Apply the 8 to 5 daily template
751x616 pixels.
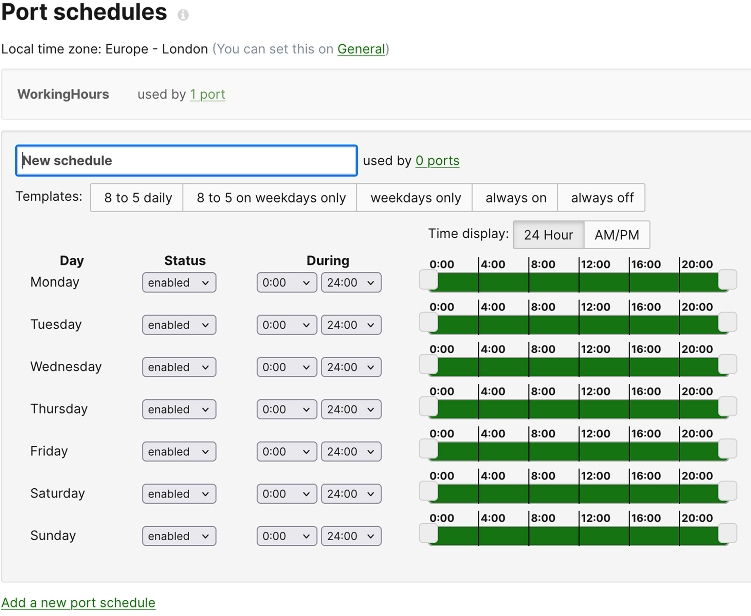pyautogui.click(x=137, y=197)
